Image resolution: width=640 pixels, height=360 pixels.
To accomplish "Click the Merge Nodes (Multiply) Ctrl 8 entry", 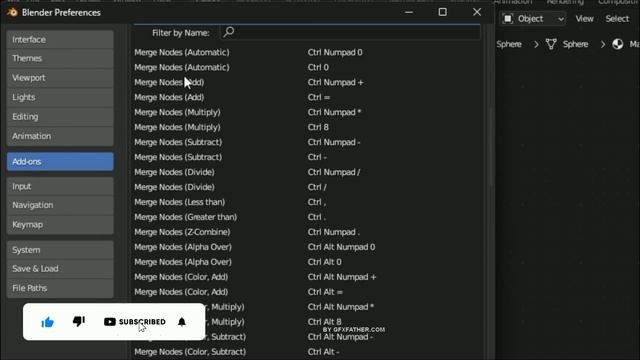I will (307, 127).
